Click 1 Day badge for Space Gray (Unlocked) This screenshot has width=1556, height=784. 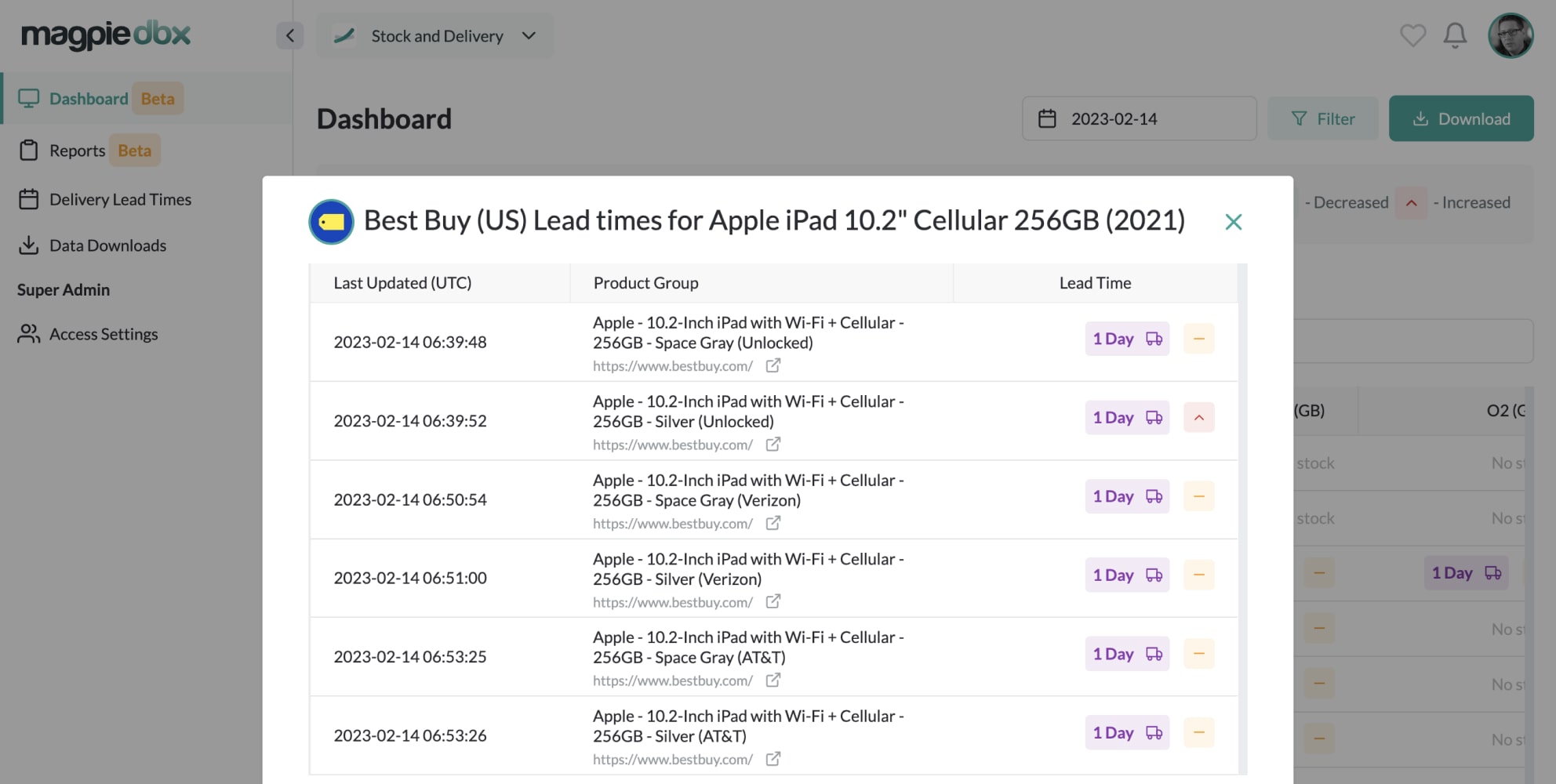tap(1127, 339)
